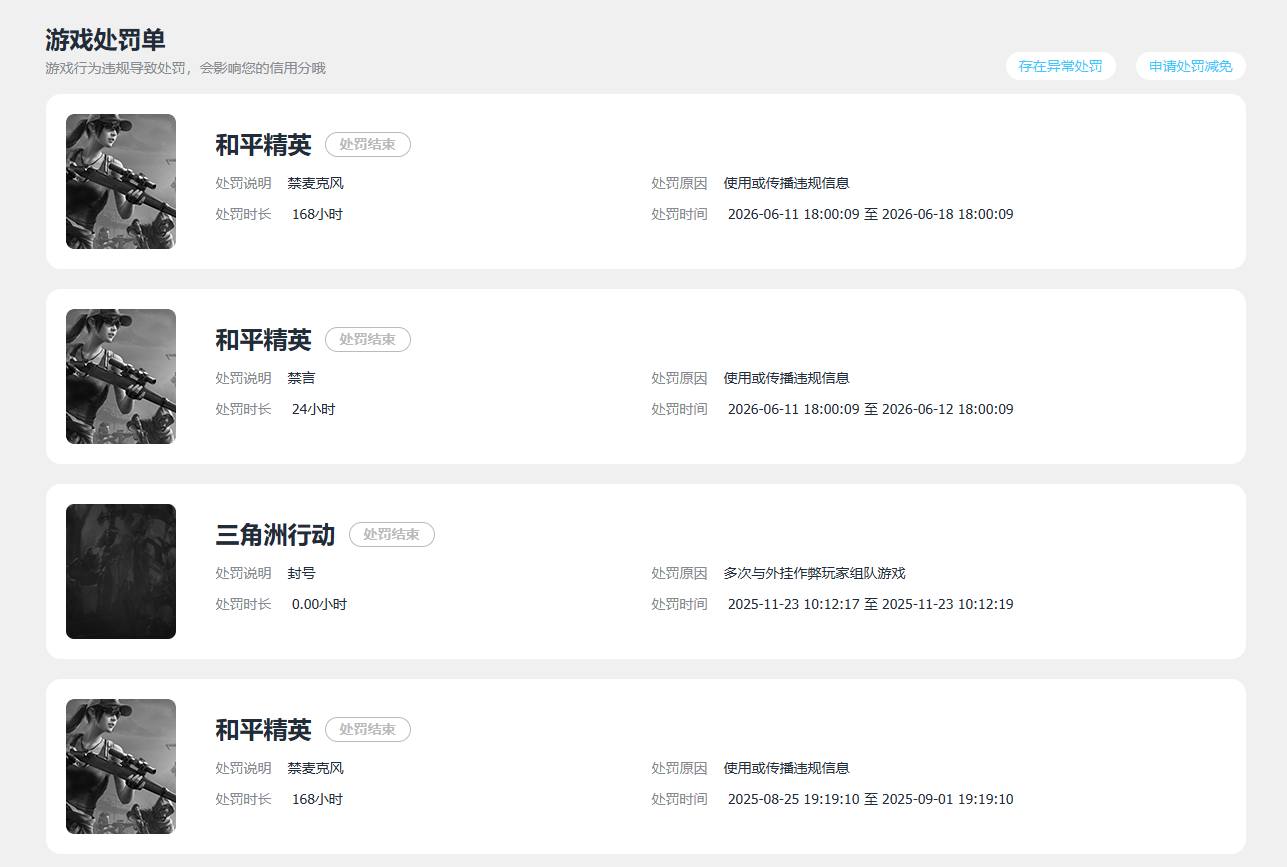Click the 处罚时长 label on the 三角洲行动 card
Viewport: 1287px width, 867px height.
(x=243, y=604)
